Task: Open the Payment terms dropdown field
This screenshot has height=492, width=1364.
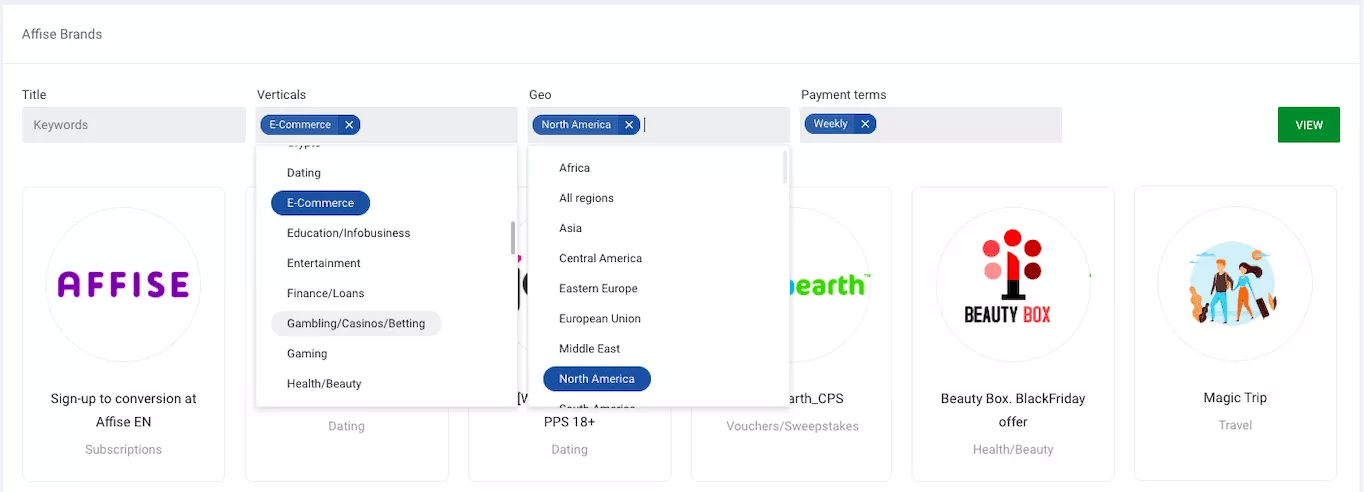Action: coord(965,125)
